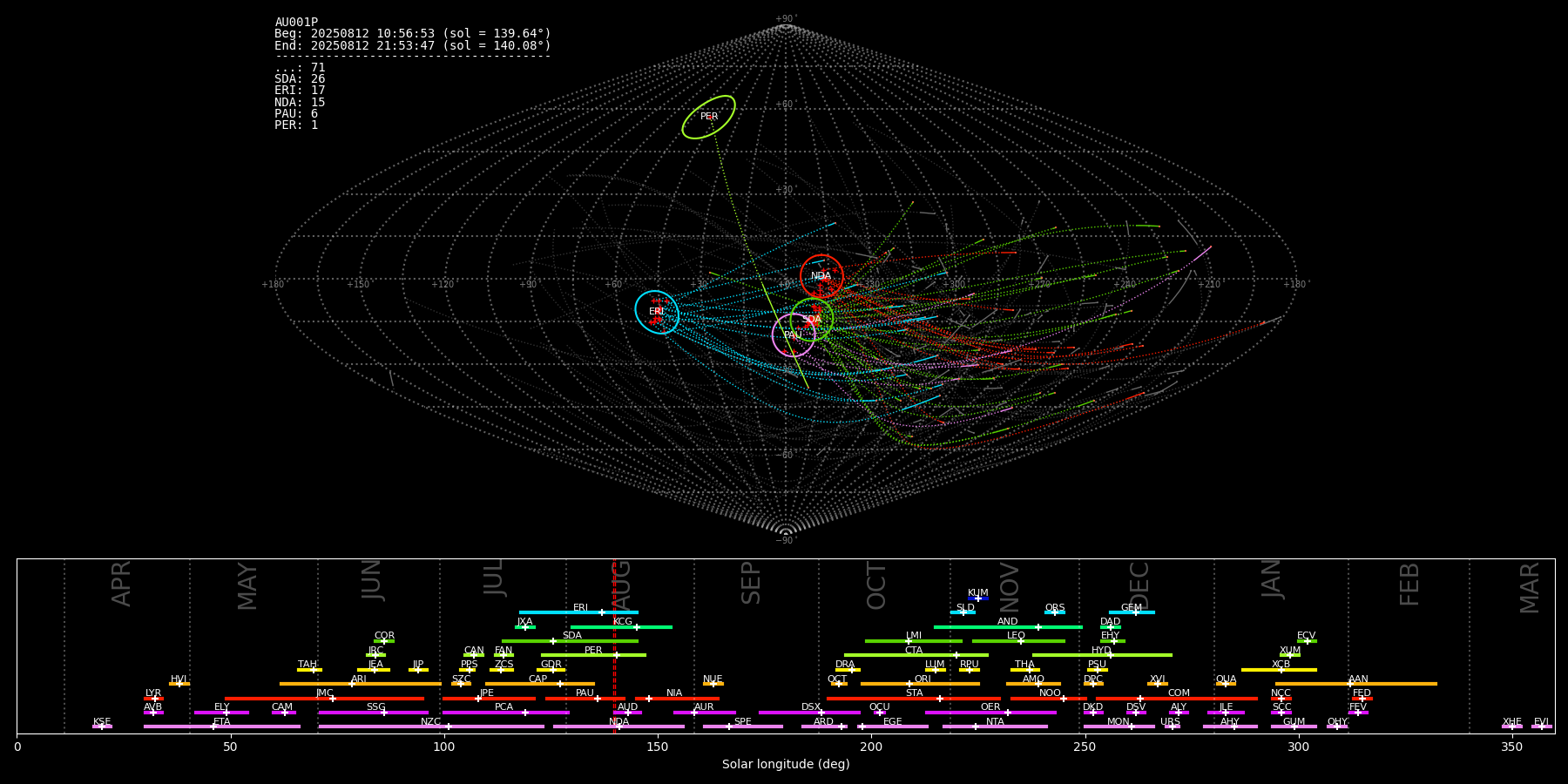Click the AND shower bar in timeline
1568x784 pixels.
point(1008,627)
